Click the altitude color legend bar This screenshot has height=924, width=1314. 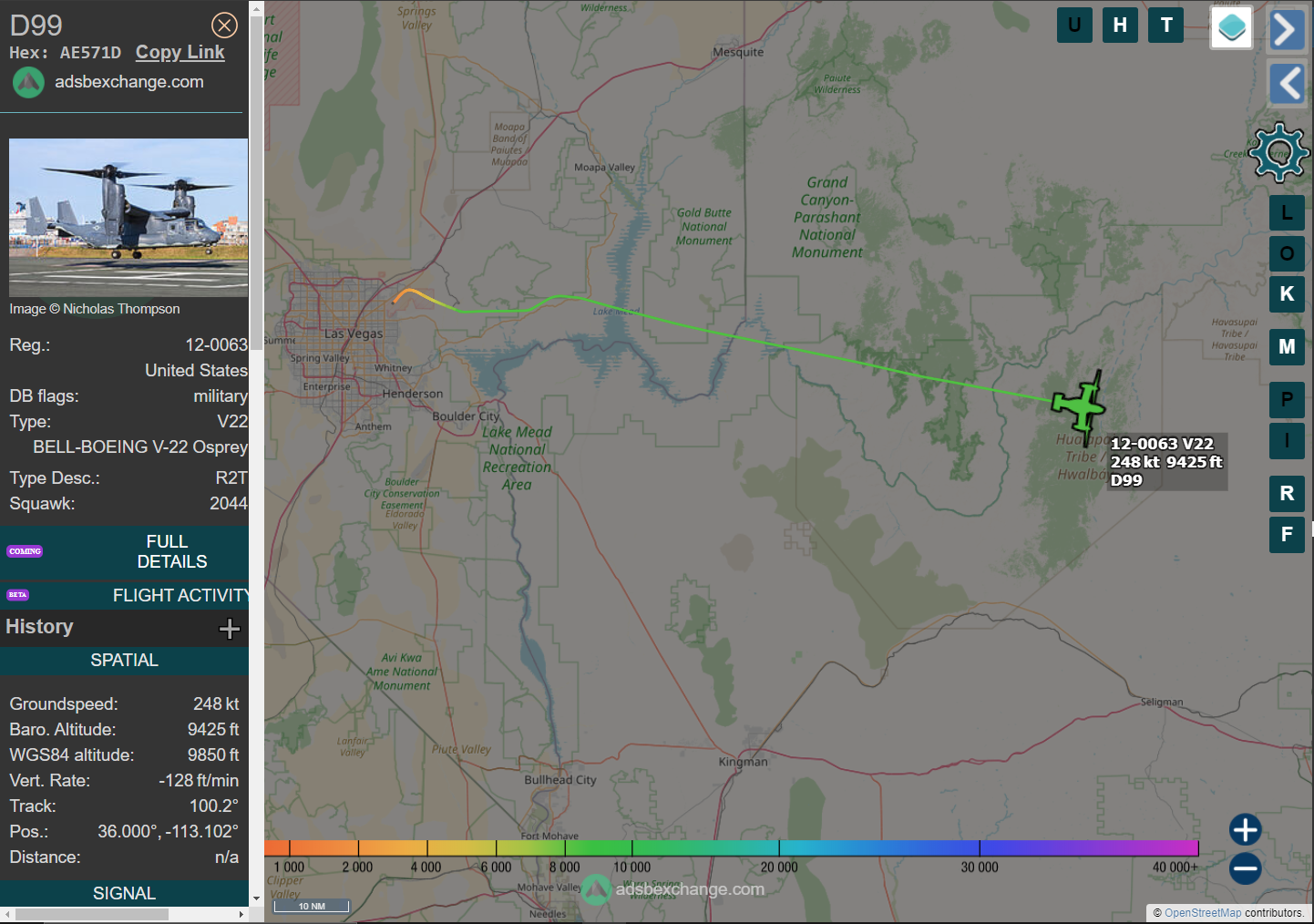coord(732,848)
